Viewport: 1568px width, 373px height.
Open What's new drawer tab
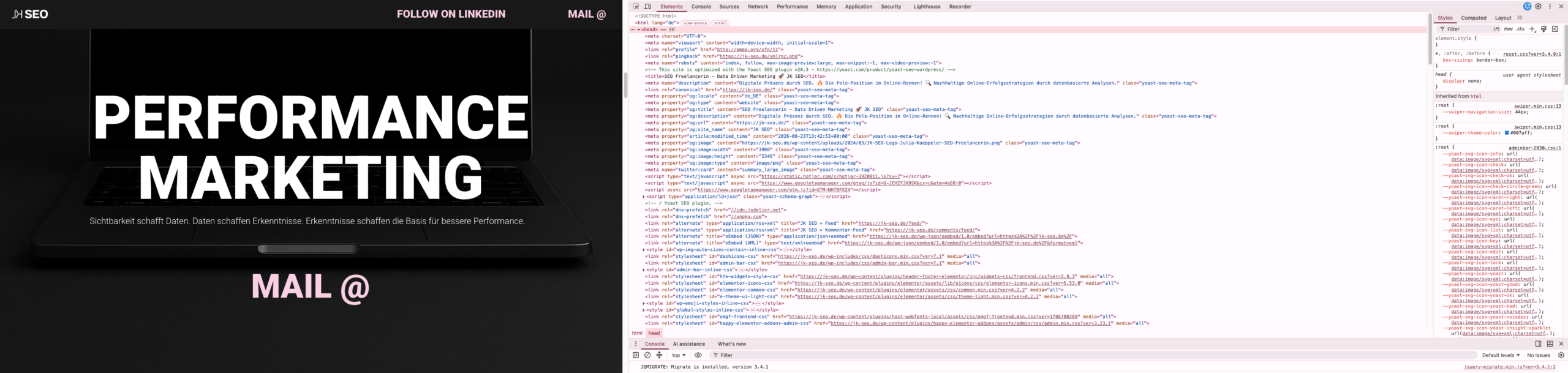click(x=732, y=344)
